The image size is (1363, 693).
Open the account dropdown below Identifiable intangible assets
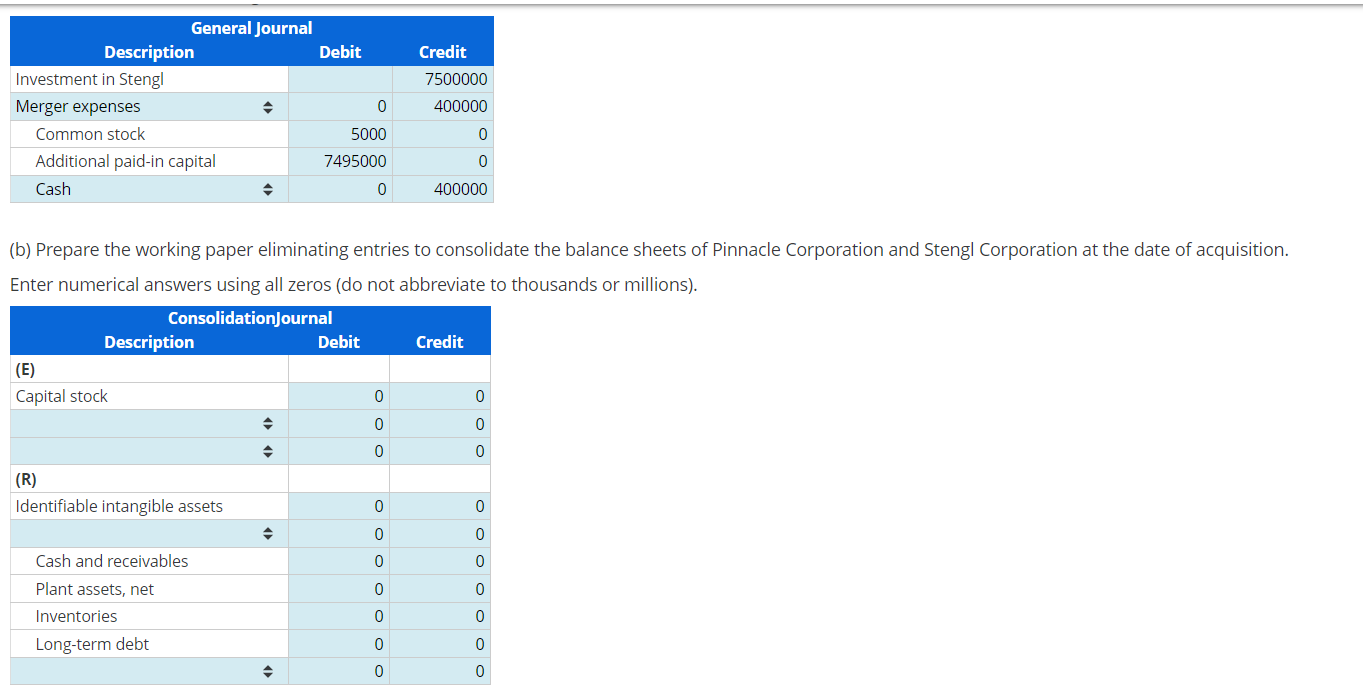[268, 533]
